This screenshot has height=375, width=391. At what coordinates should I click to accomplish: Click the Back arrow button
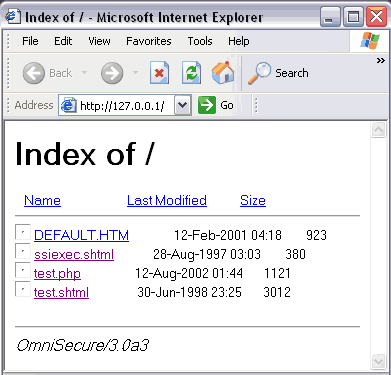pyautogui.click(x=34, y=73)
